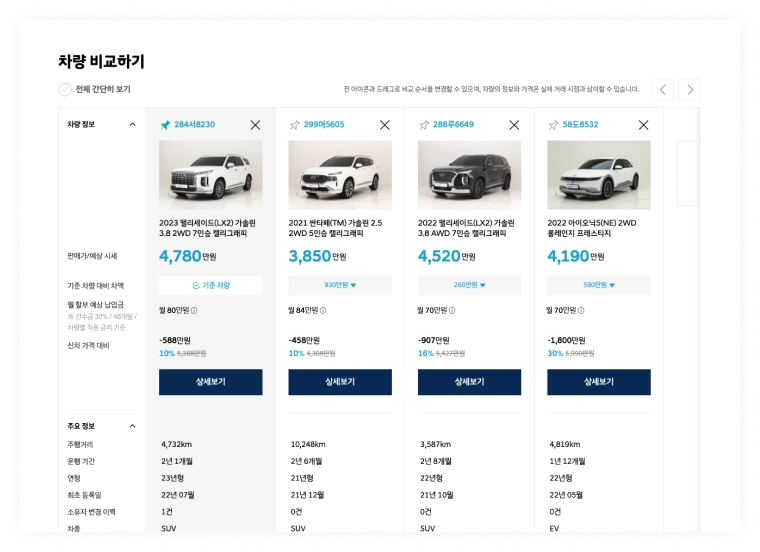This screenshot has width=760, height=552.
Task: Click the 30% discount rate text
Action: pos(555,353)
